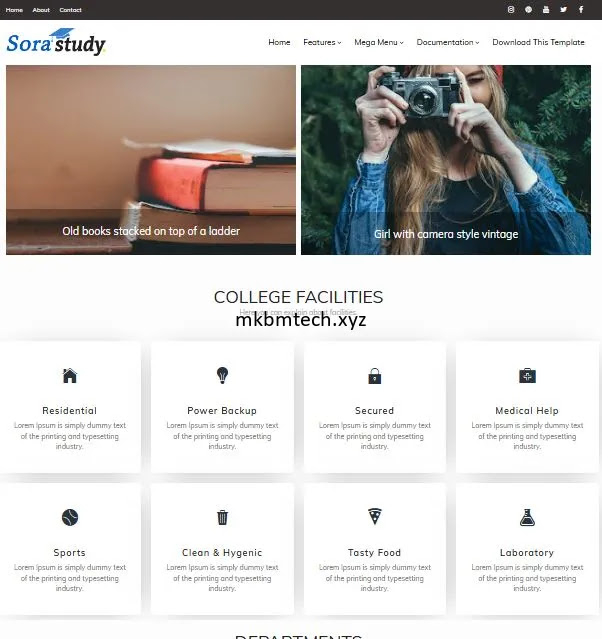Click the Download This Template link

pos(538,42)
